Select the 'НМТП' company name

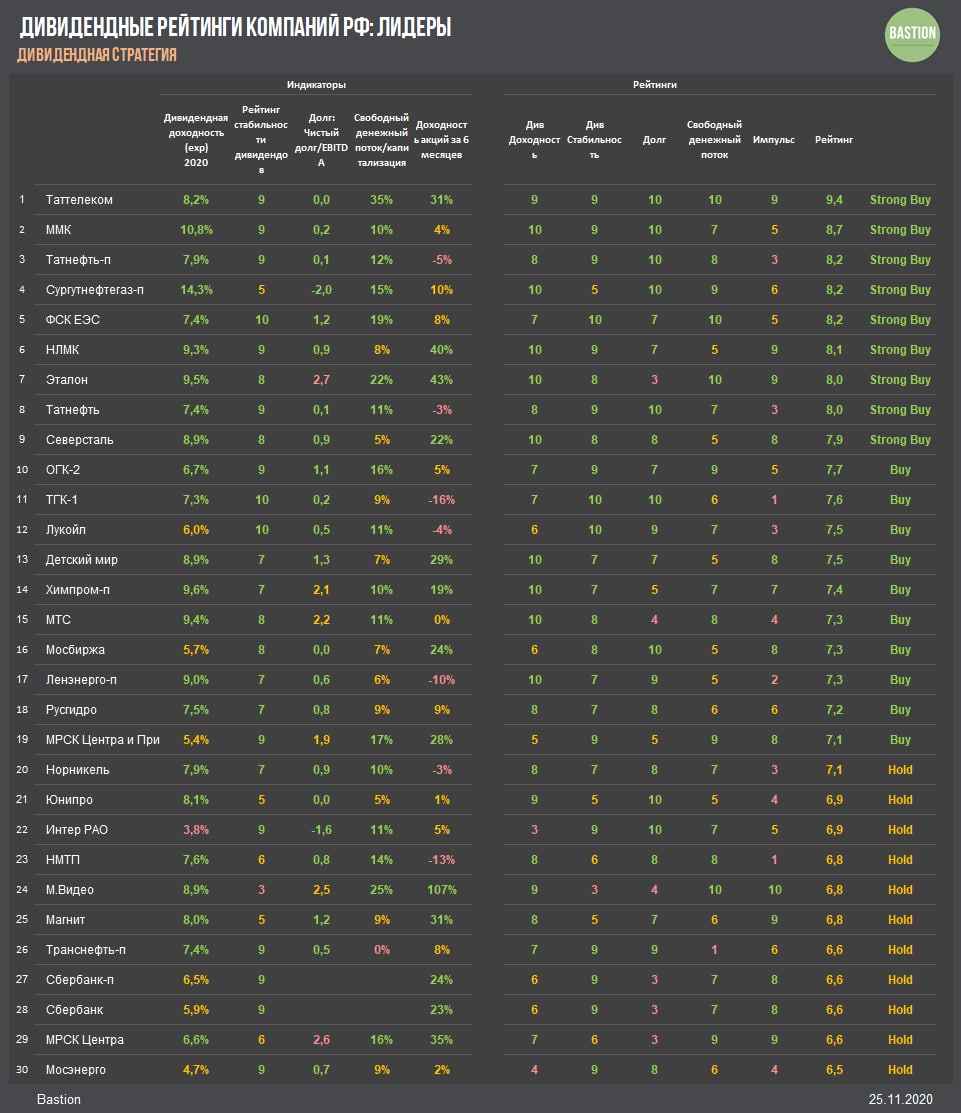pos(62,860)
